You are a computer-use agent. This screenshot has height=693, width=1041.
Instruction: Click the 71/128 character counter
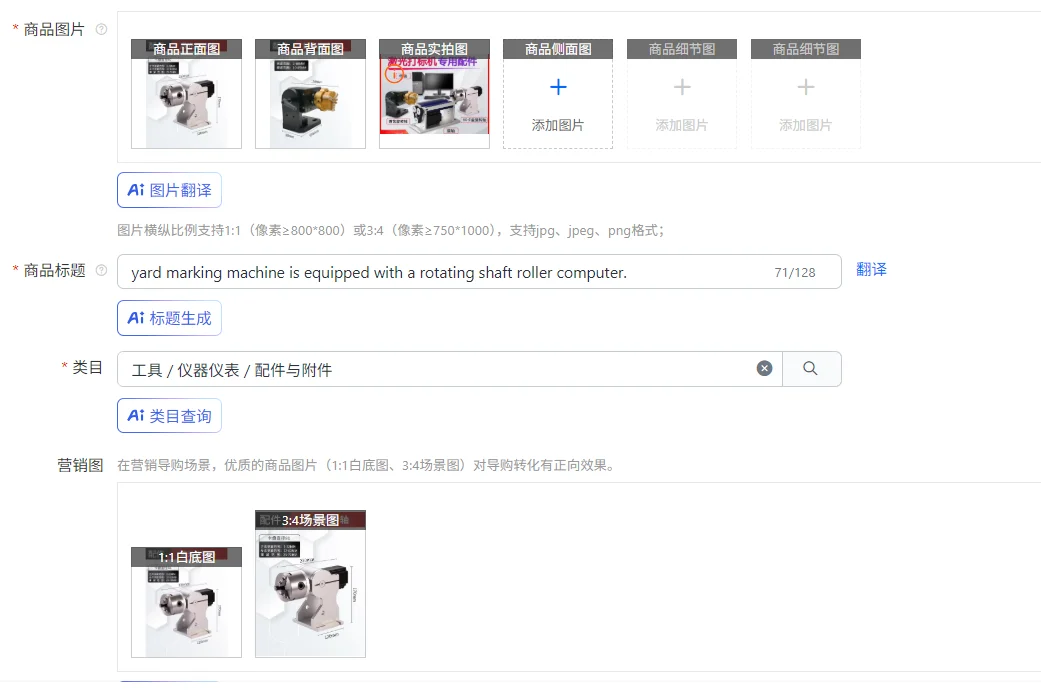coord(795,272)
